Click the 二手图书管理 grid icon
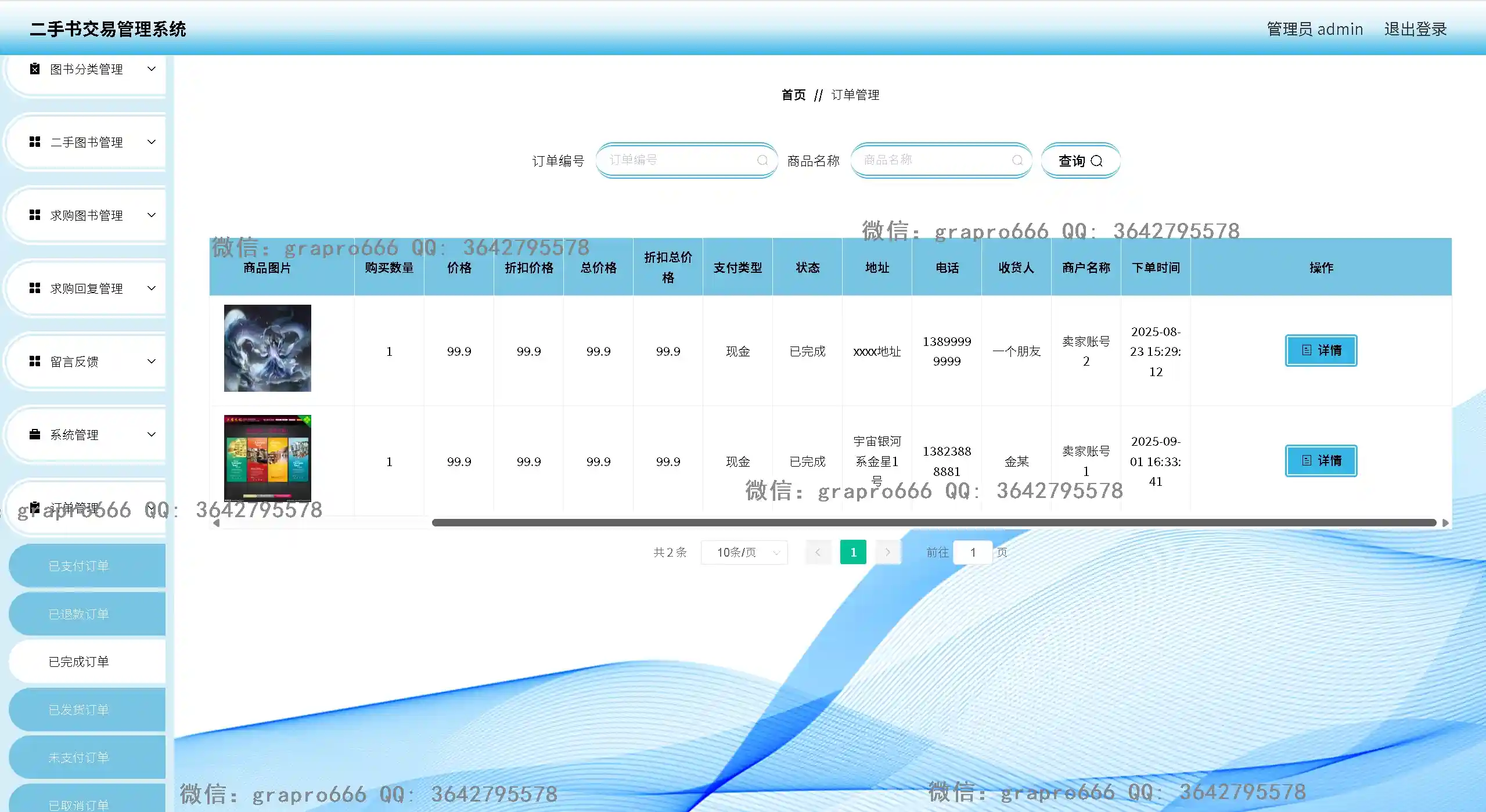This screenshot has height=812, width=1486. tap(35, 142)
